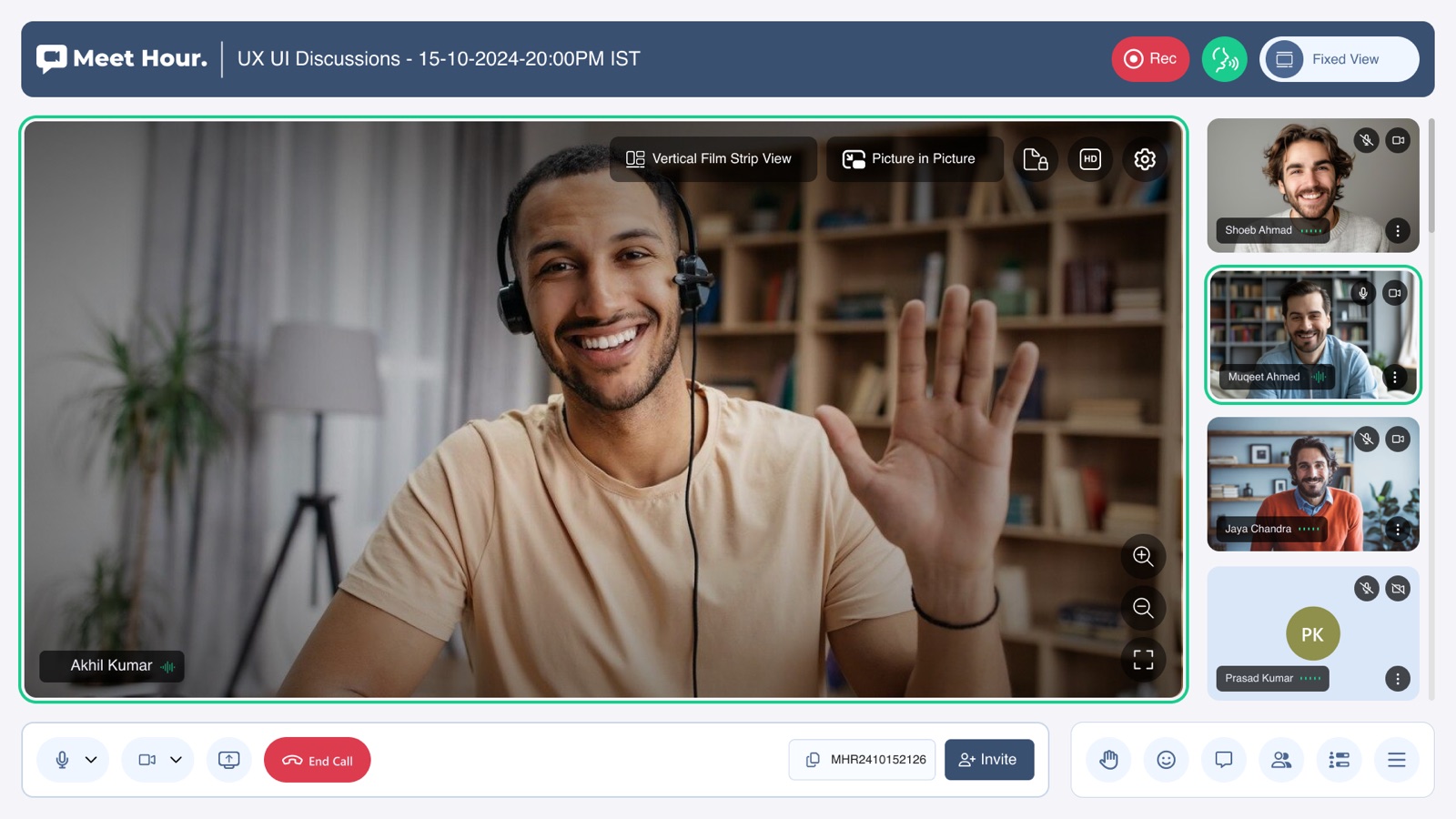The image size is (1456, 819).
Task: Open the hamburger more-options menu
Action: [1397, 760]
